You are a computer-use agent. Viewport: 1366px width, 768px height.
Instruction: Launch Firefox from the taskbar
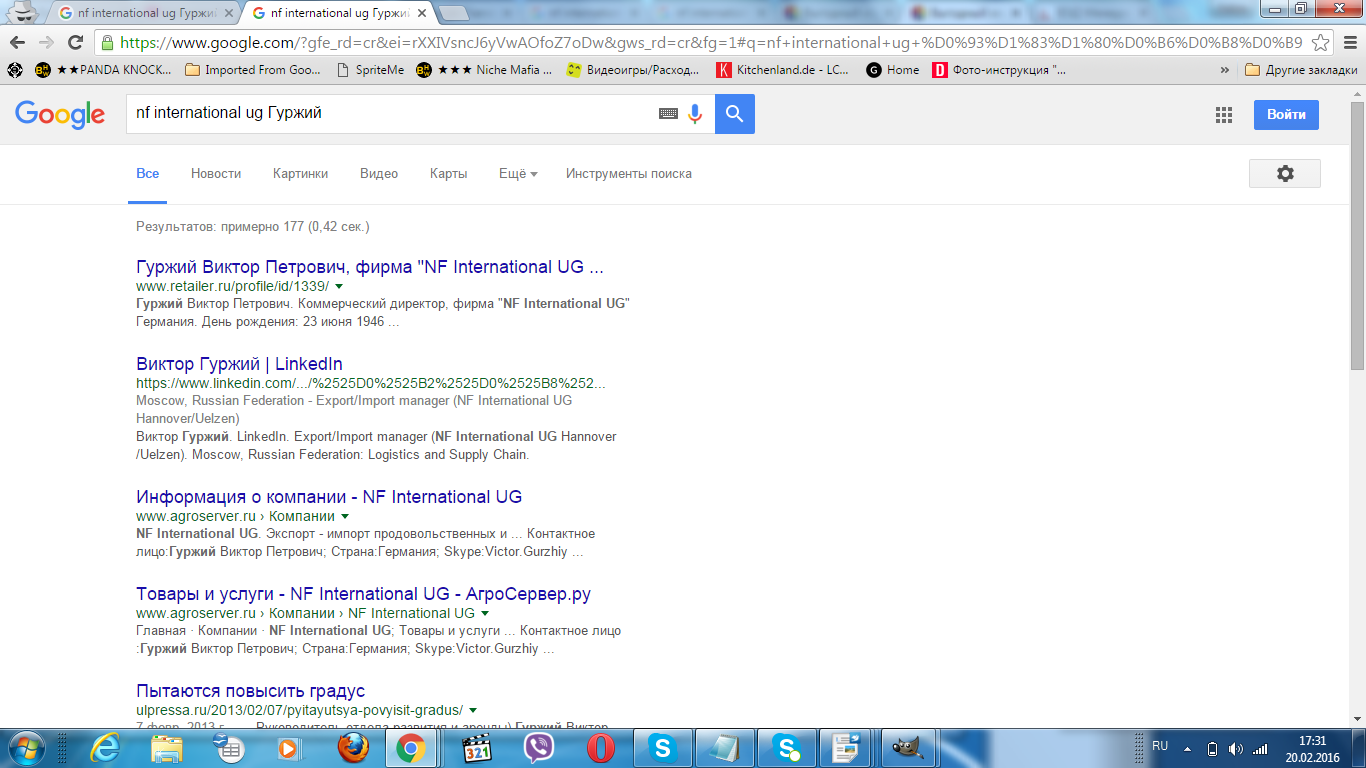[351, 748]
